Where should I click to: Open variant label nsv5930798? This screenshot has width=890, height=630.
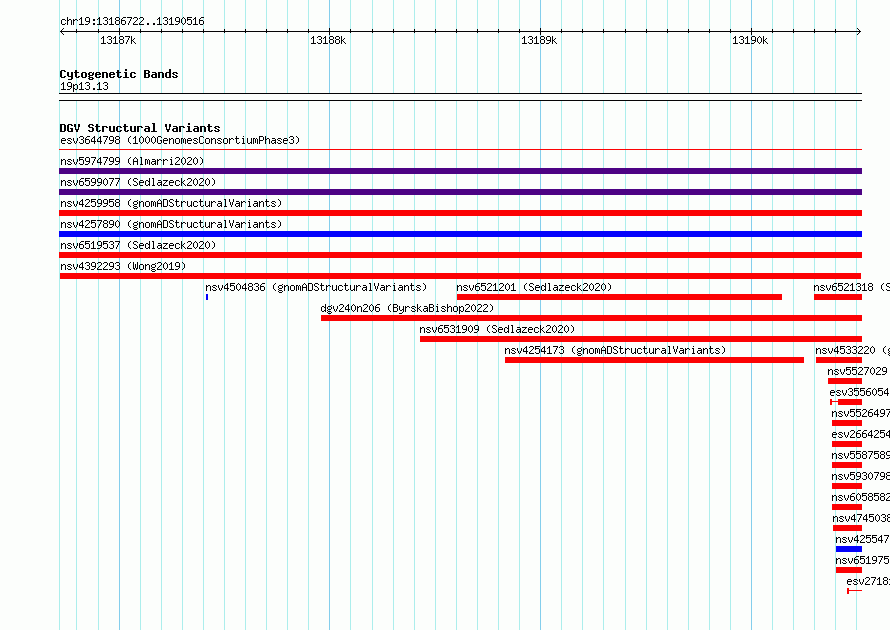point(860,476)
